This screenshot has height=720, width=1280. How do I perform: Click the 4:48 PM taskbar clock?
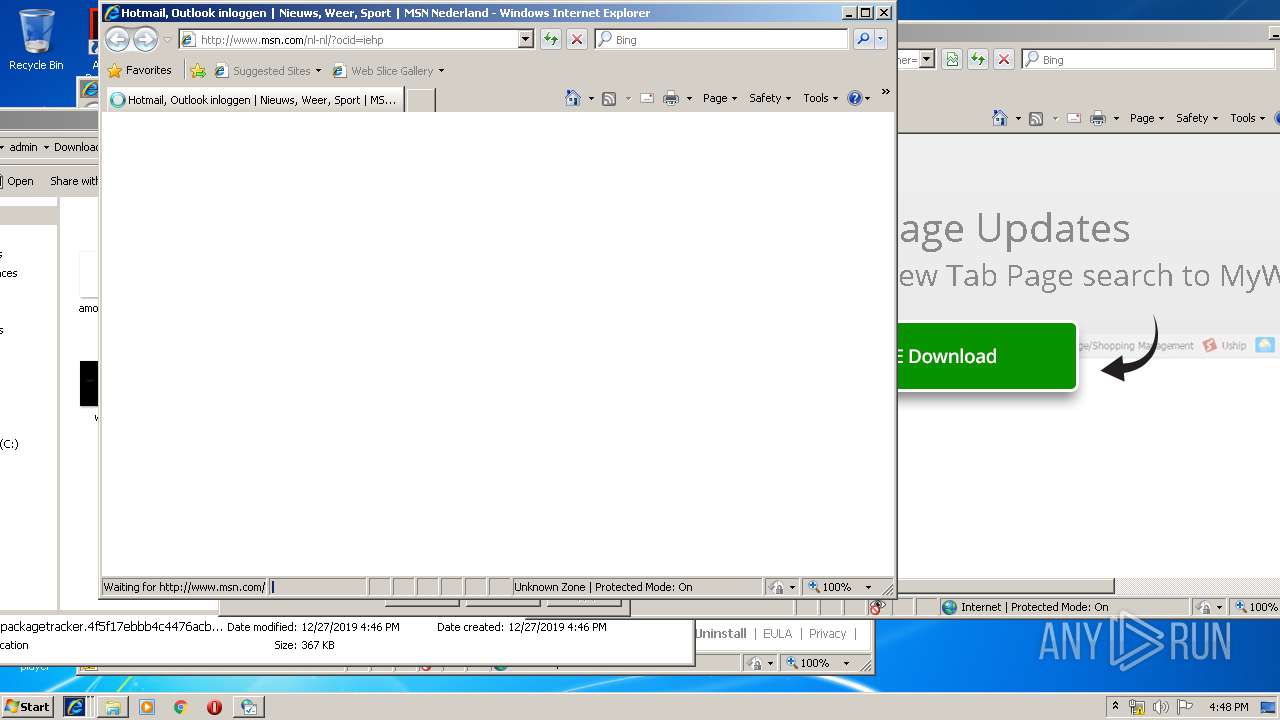1228,707
